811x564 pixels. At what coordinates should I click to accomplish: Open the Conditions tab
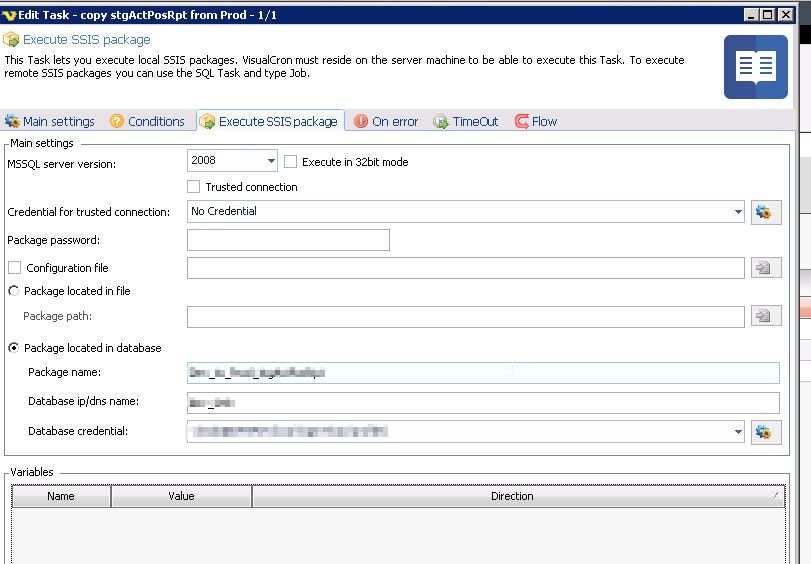147,122
